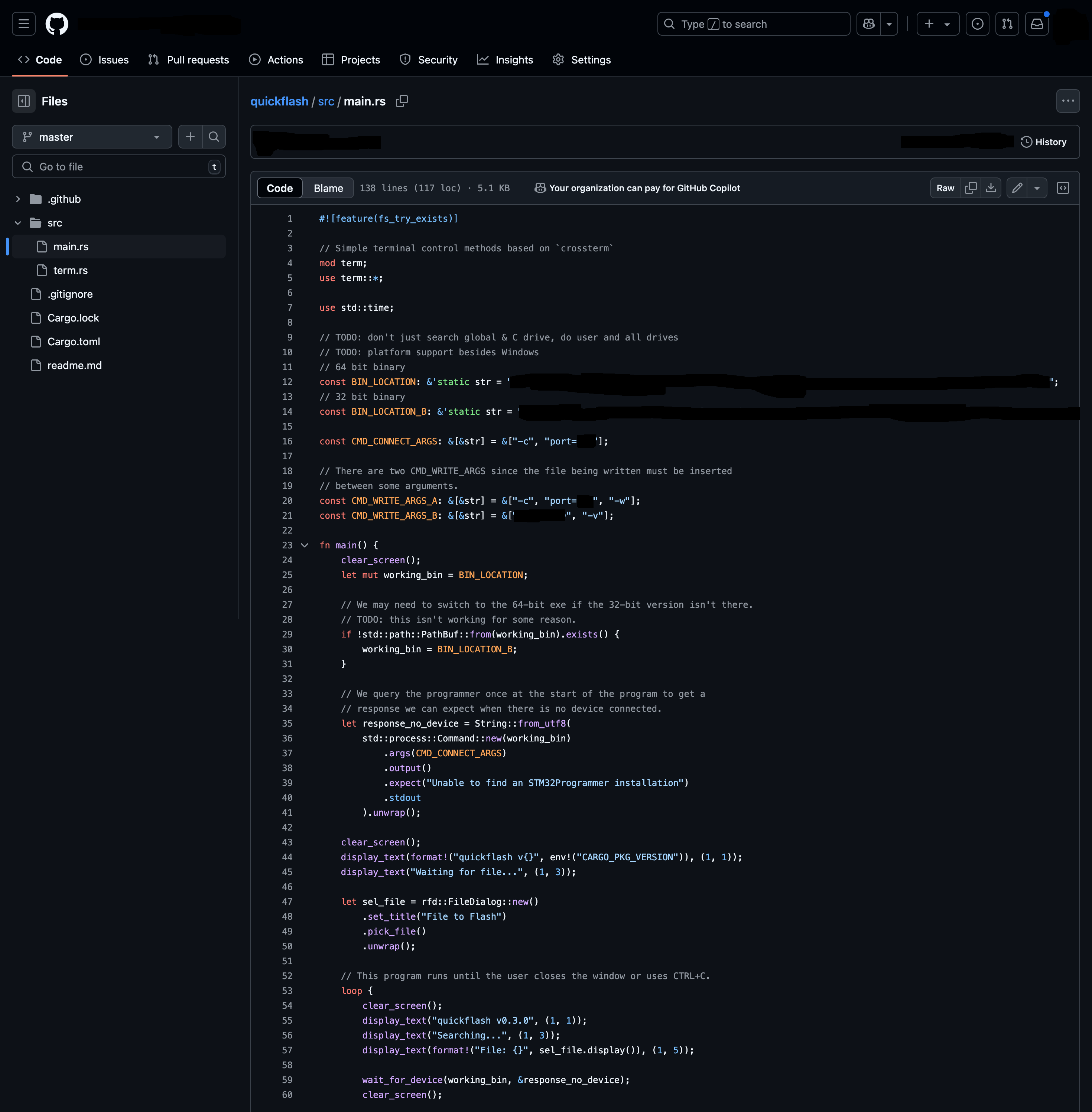Click line number 53
The height and width of the screenshot is (1112, 1092).
(287, 991)
